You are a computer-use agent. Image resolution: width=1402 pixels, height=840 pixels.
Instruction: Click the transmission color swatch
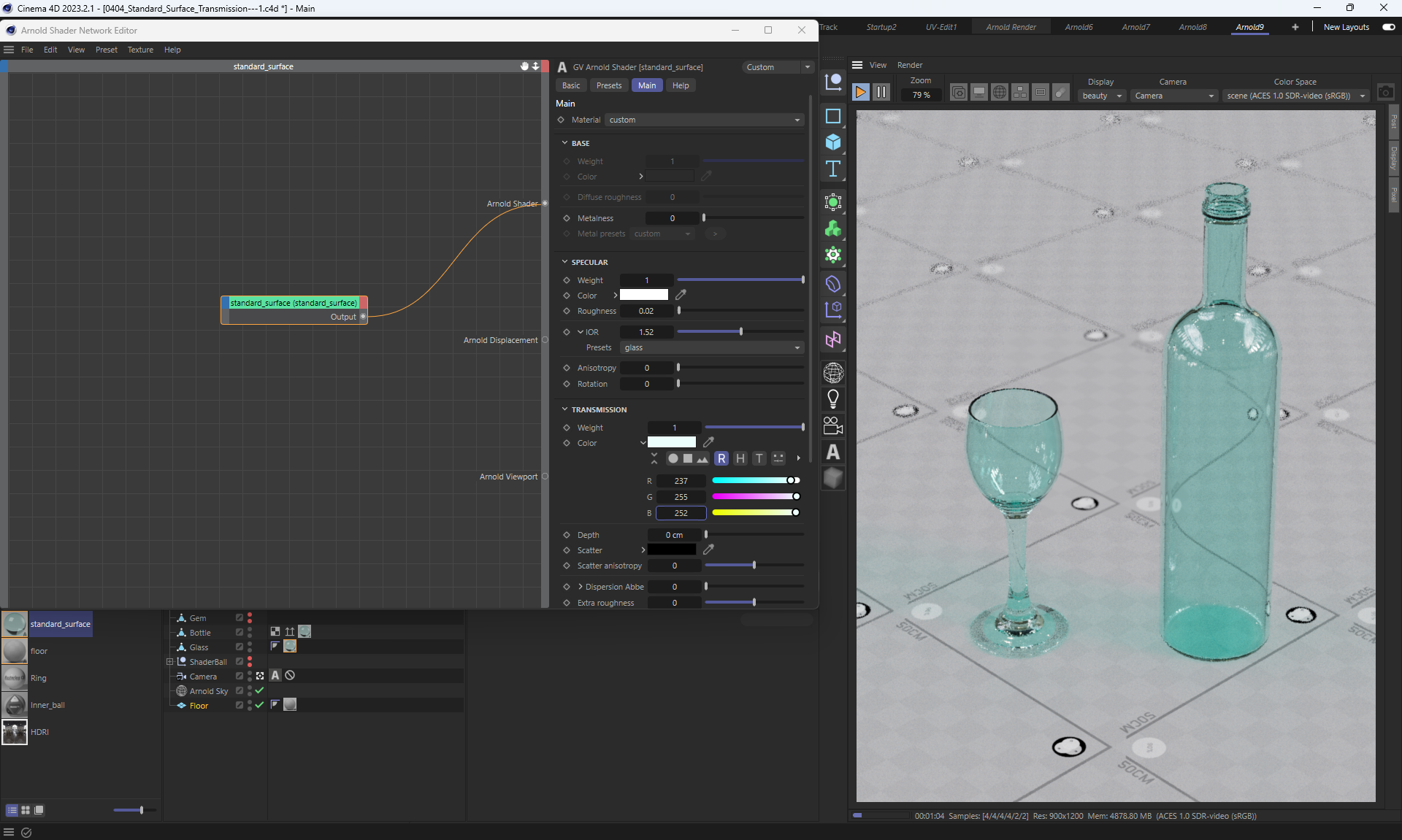671,442
